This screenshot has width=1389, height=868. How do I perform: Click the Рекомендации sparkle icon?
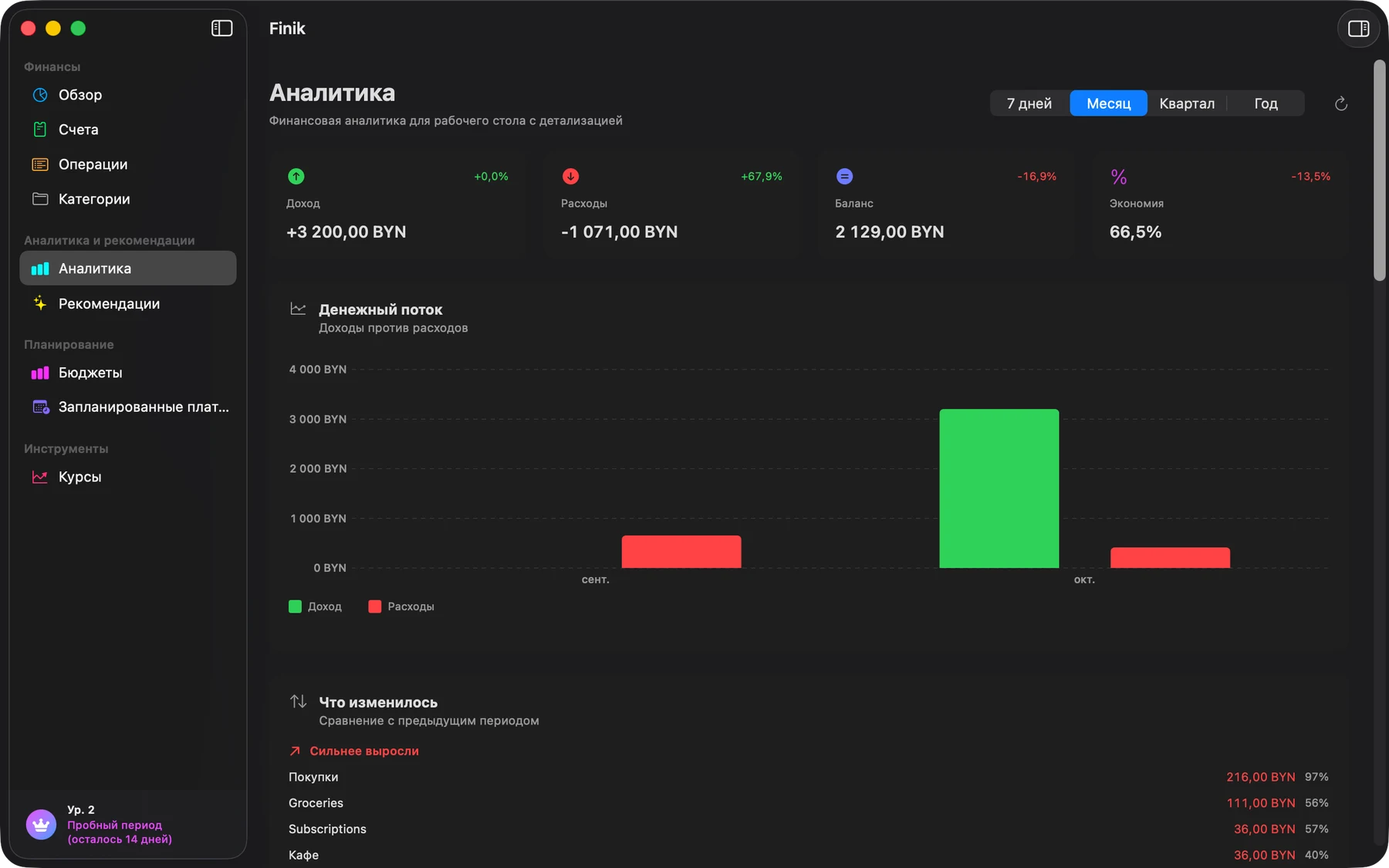(40, 303)
